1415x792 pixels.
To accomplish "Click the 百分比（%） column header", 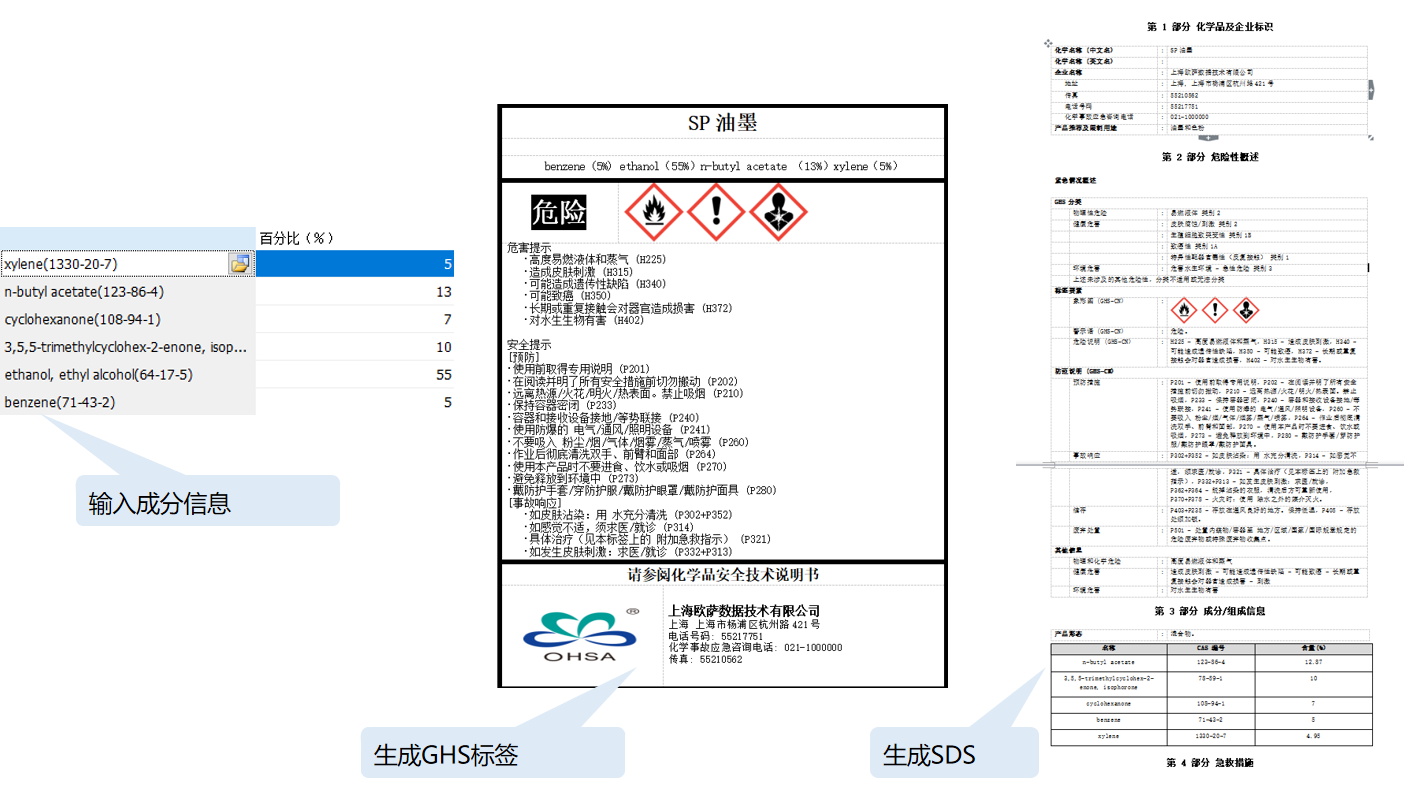I will (x=296, y=238).
